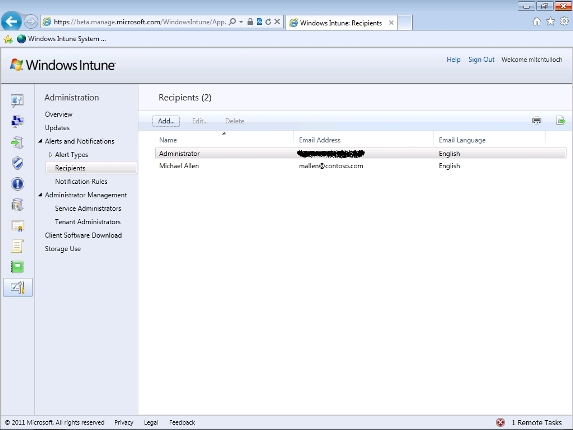Open the Privacy footer link
The width and height of the screenshot is (573, 430).
coord(124,423)
